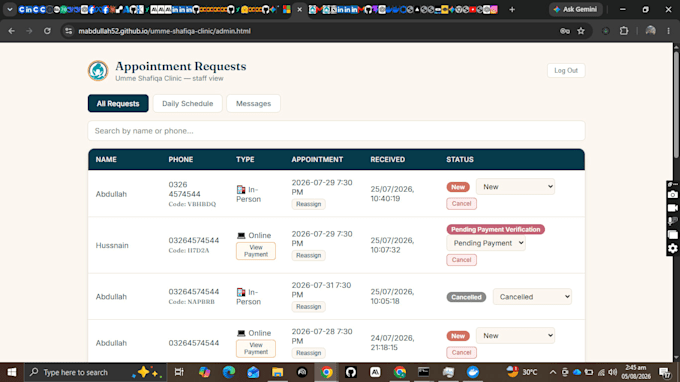Click the Hussnain name cell
Viewport: 680px width, 382px height.
[112, 245]
